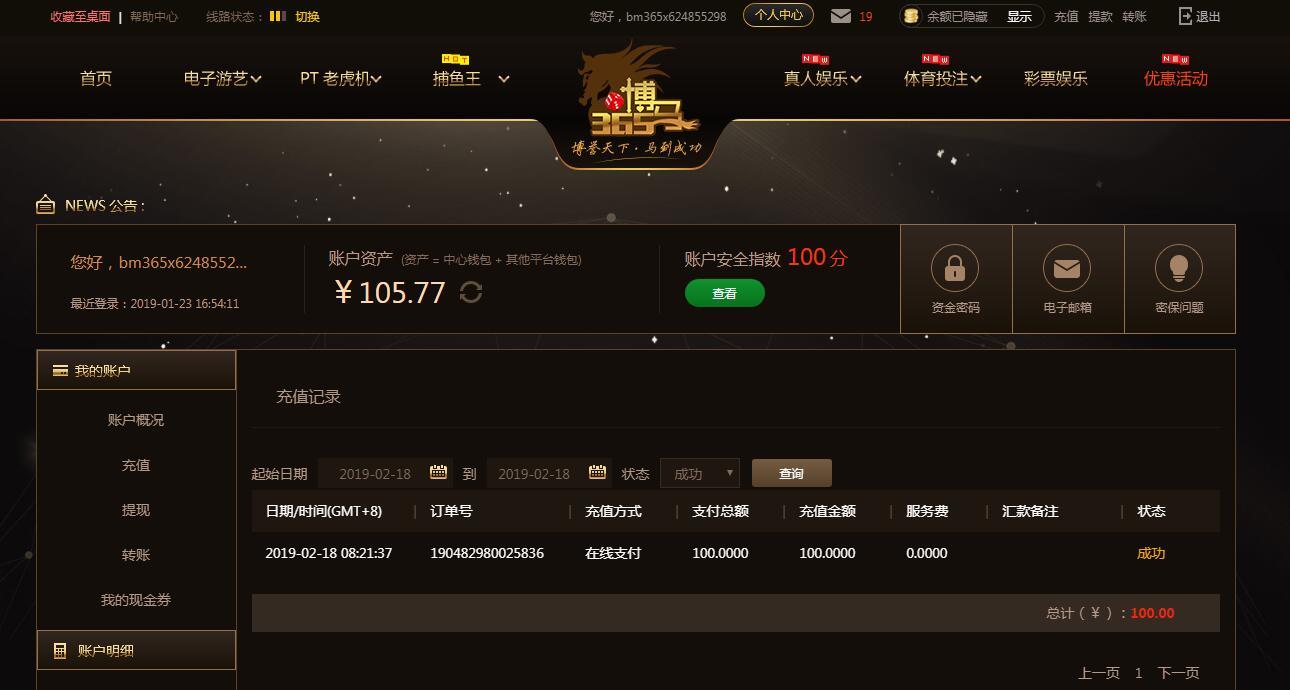Select 提现 in the account sidebar
Image resolution: width=1290 pixels, height=690 pixels.
tap(136, 510)
